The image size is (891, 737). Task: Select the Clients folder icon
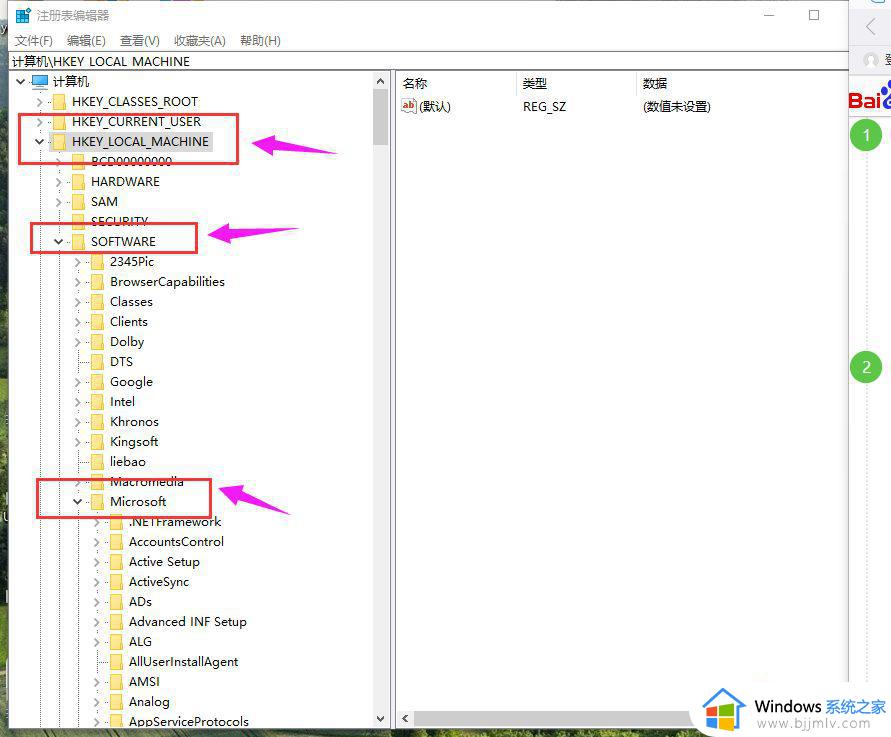98,322
